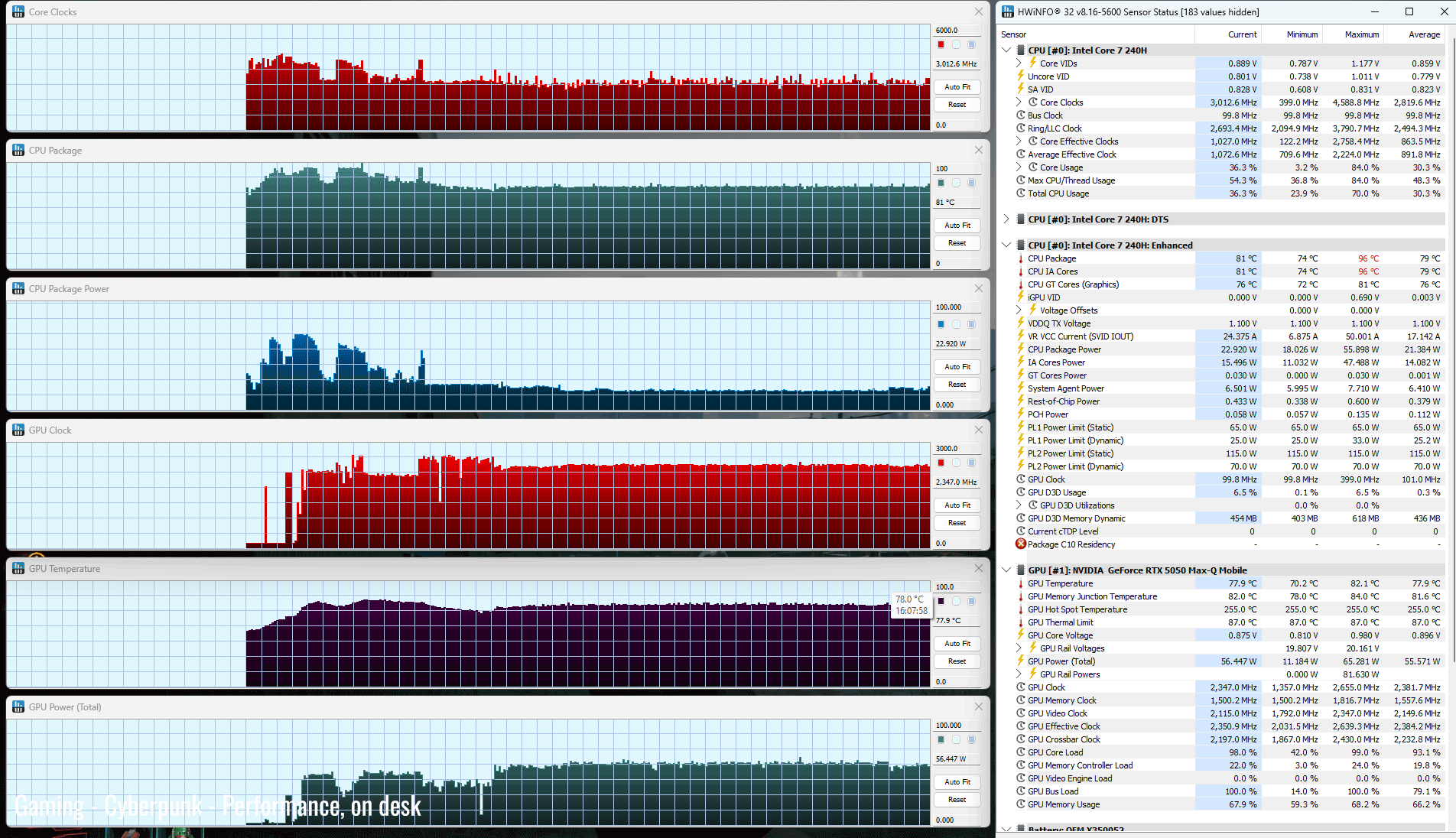Expand the CPU Intel Core 7 240H: DTS section
This screenshot has width=1456, height=838.
click(x=1006, y=219)
